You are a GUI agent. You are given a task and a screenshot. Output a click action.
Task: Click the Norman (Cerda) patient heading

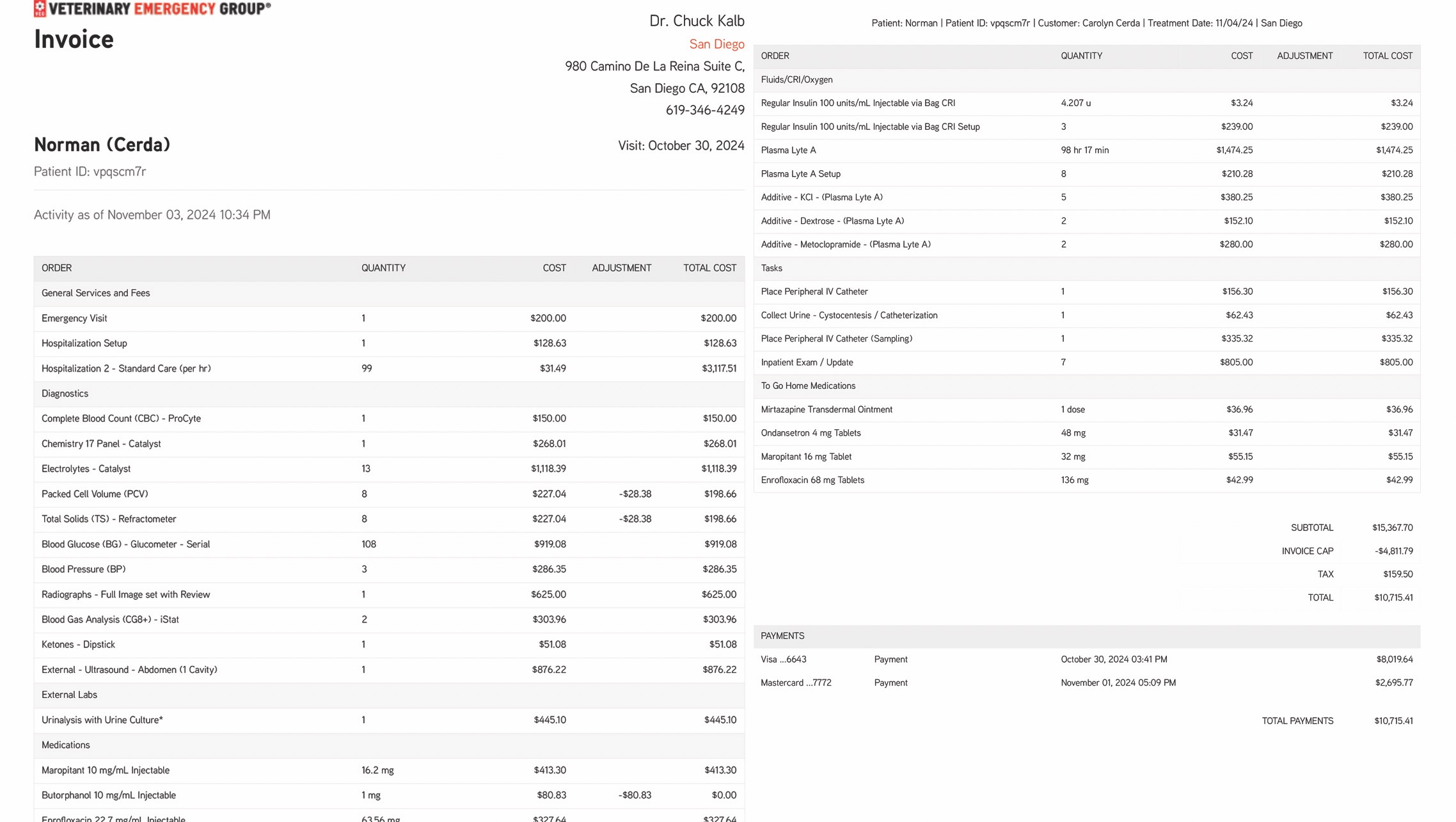(102, 145)
